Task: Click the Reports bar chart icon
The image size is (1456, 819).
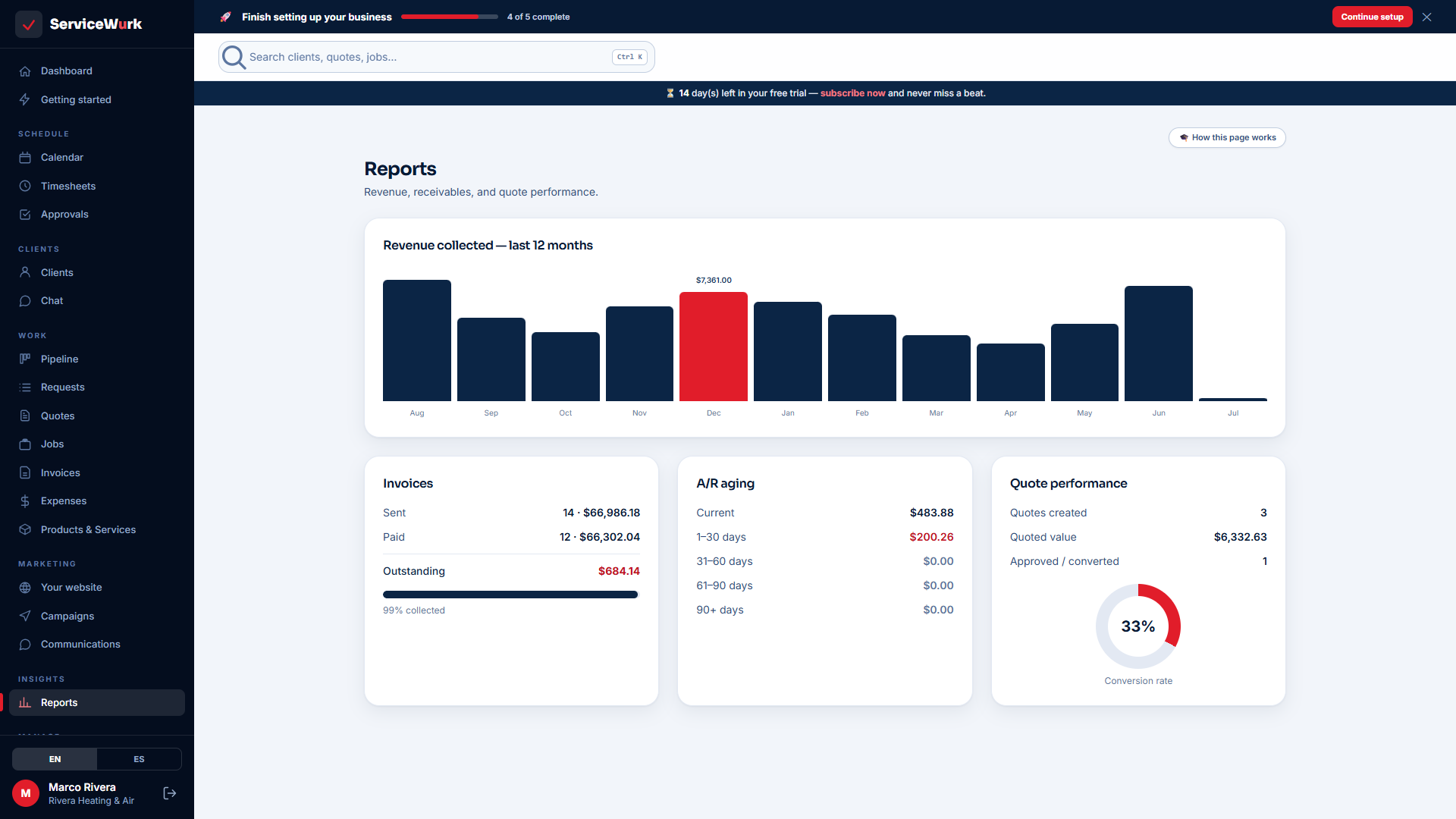Action: coord(25,703)
